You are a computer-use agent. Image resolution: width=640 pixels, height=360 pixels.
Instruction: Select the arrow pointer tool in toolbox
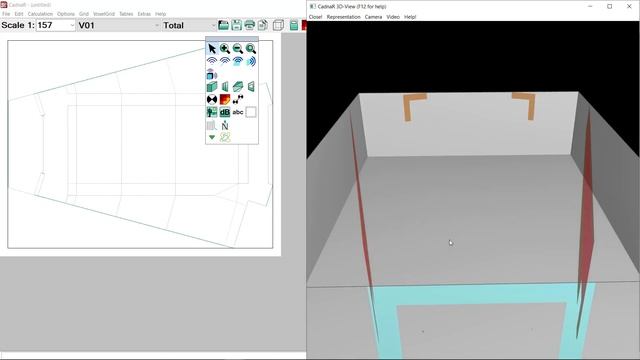tap(212, 49)
